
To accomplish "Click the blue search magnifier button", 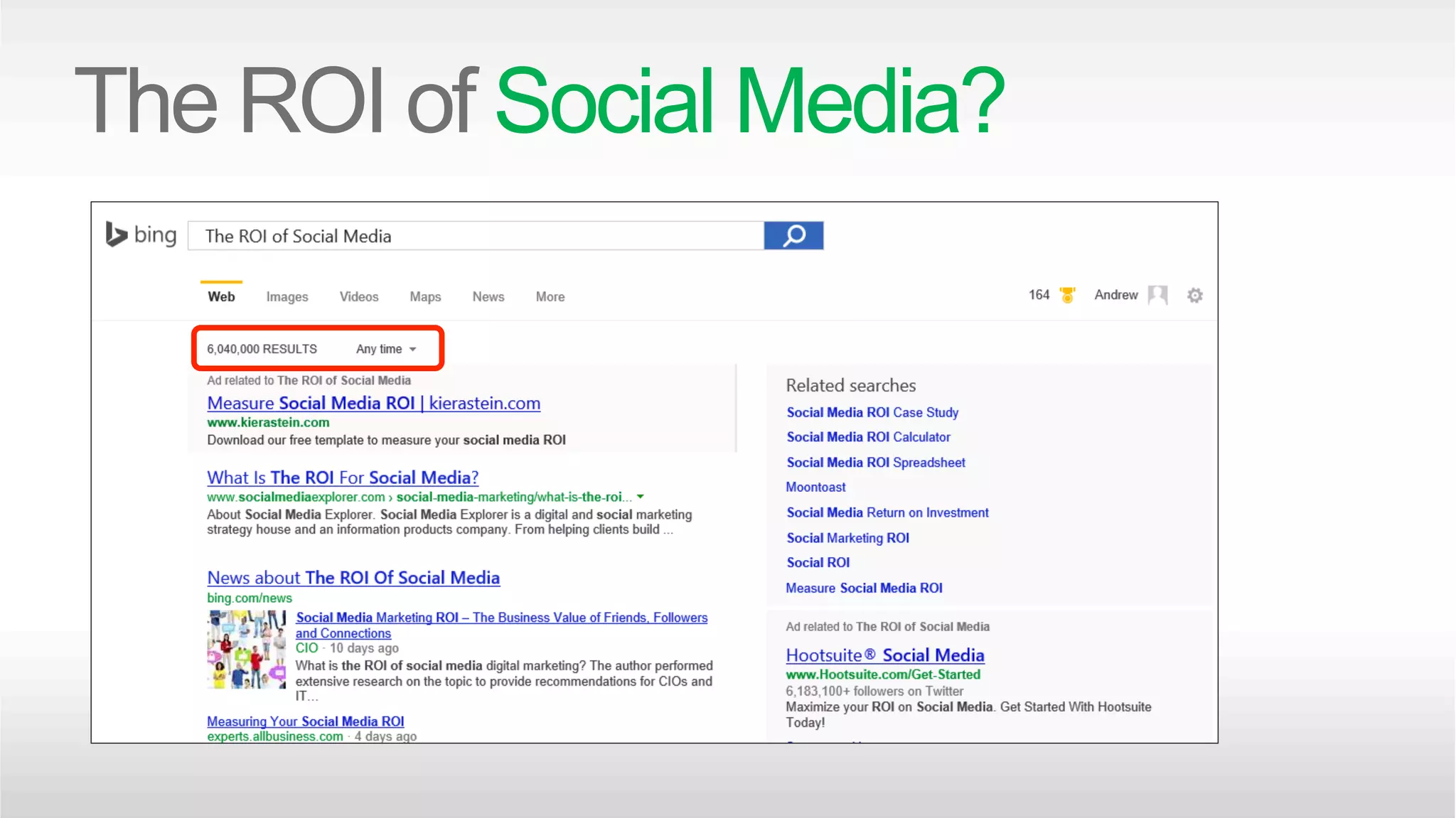I will tap(793, 235).
